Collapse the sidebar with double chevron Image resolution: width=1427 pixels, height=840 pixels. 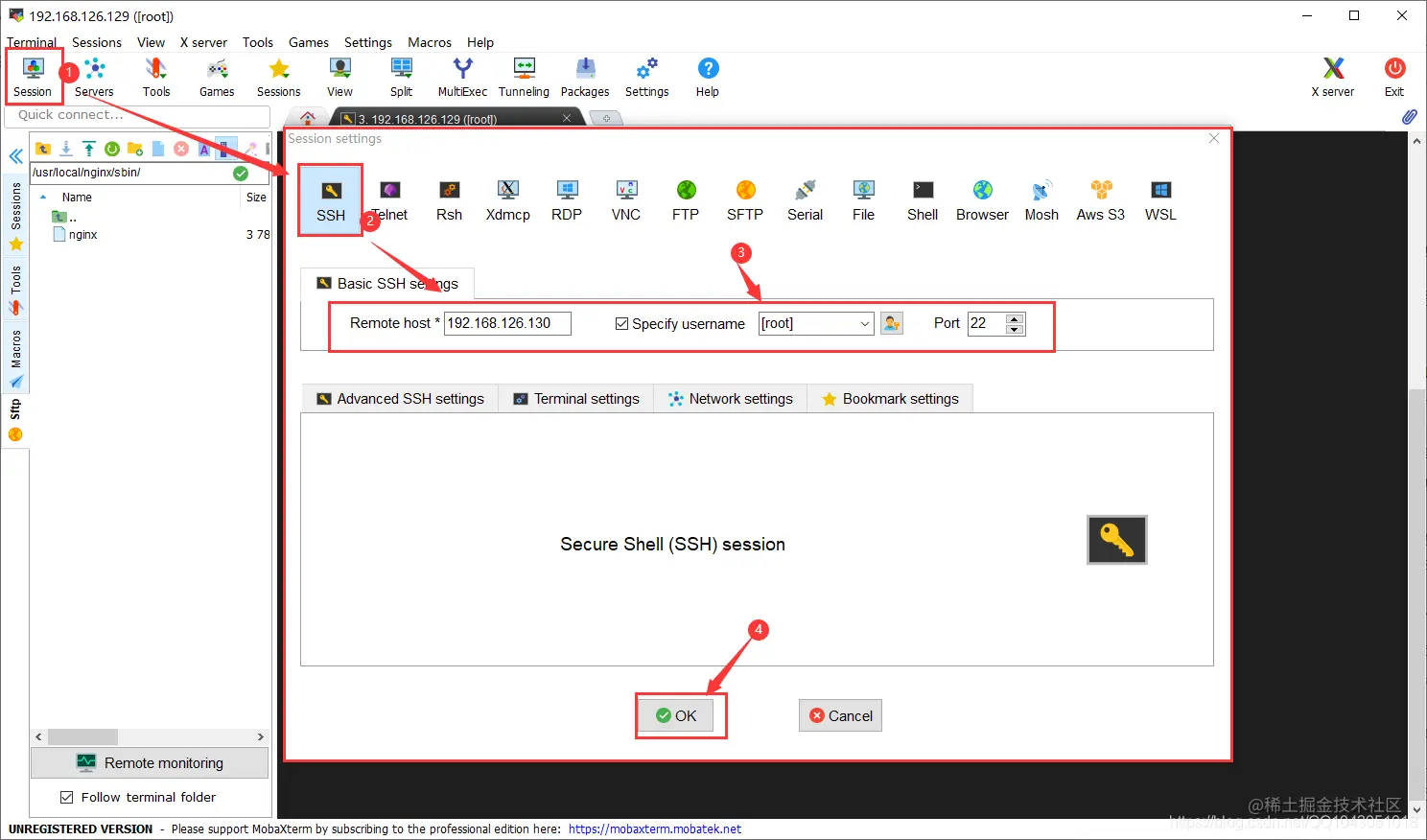tap(15, 156)
